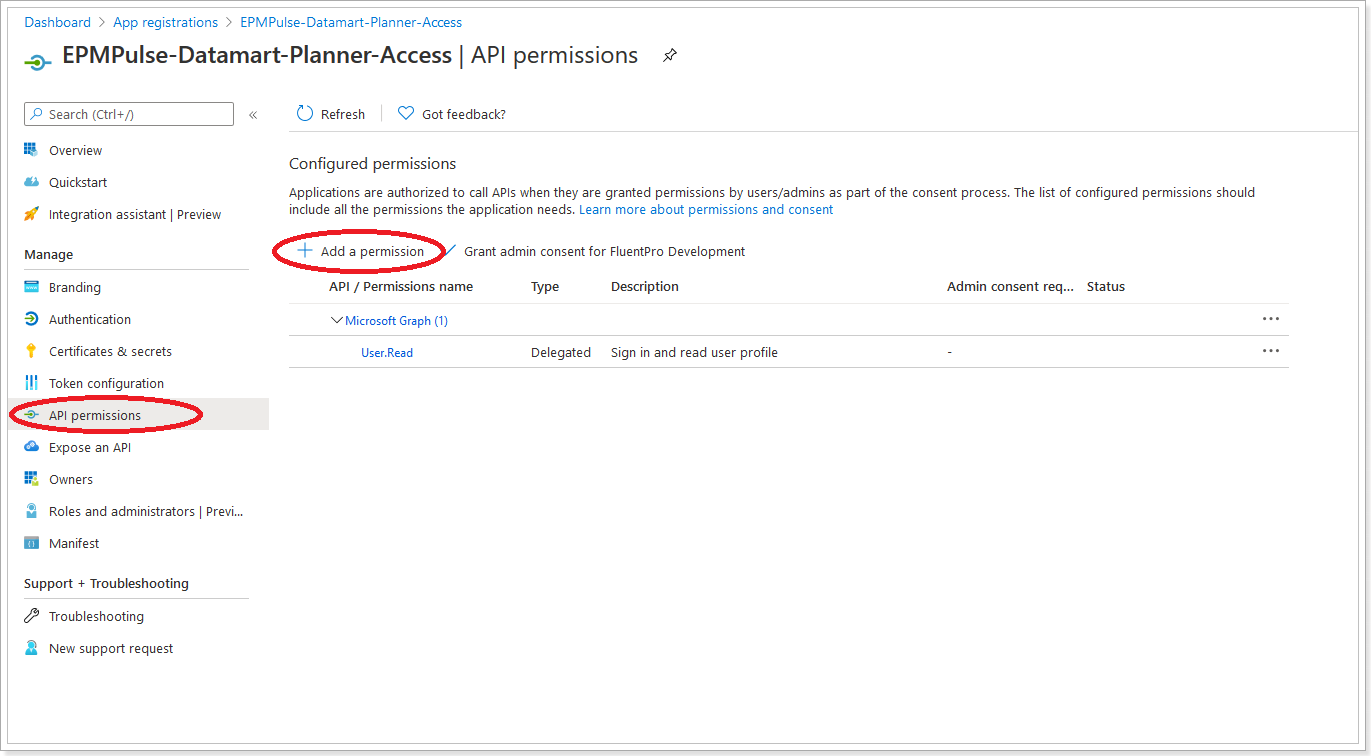Go to Dashboard breadcrumb link
This screenshot has width=1371, height=756.
[x=57, y=22]
